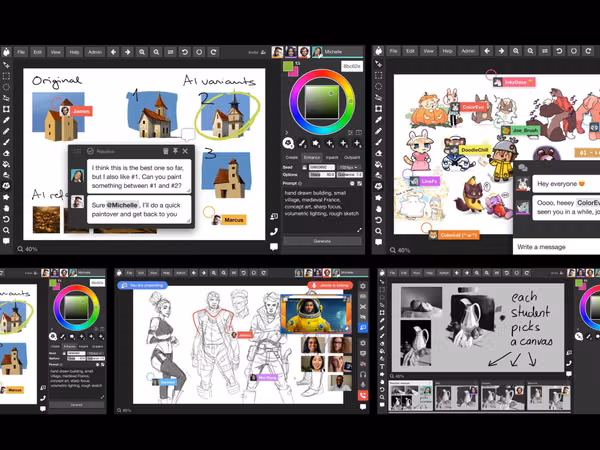Select the green foreground color swatch above the big color wheel
600x450 pixels.
pos(288,66)
